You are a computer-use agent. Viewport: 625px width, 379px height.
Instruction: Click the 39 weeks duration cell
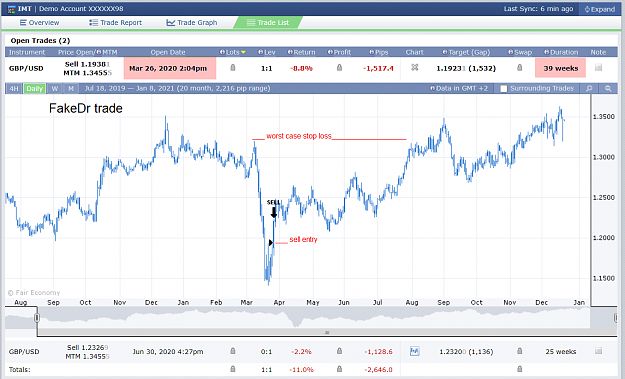(560, 68)
